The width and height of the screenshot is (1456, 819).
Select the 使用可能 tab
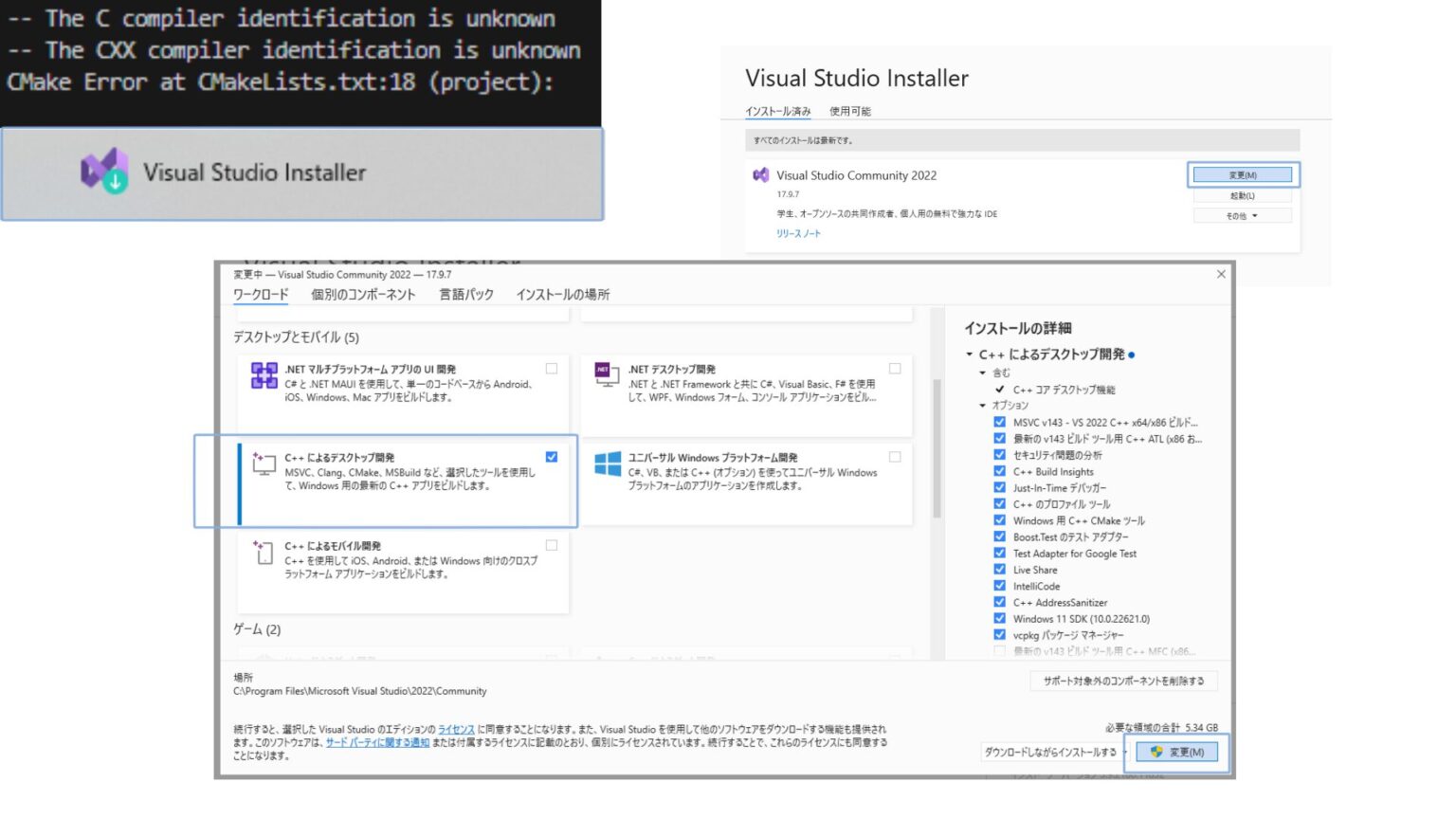coord(850,111)
